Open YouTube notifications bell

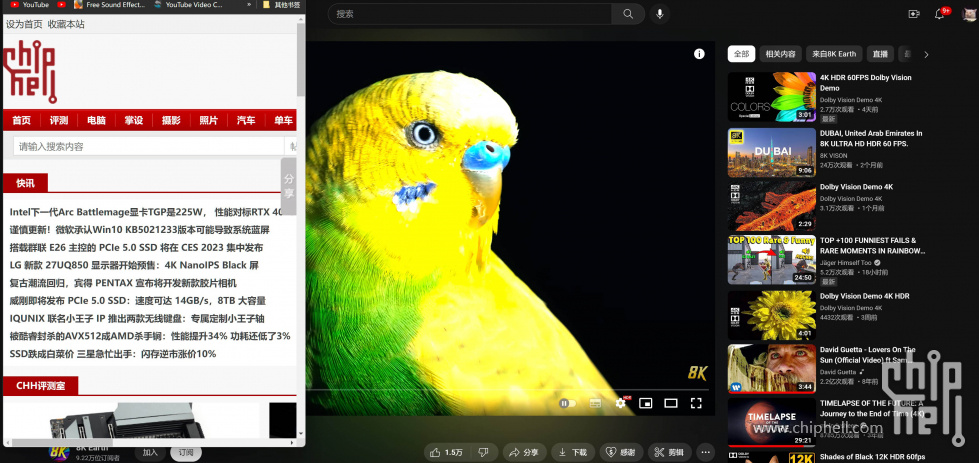click(939, 14)
